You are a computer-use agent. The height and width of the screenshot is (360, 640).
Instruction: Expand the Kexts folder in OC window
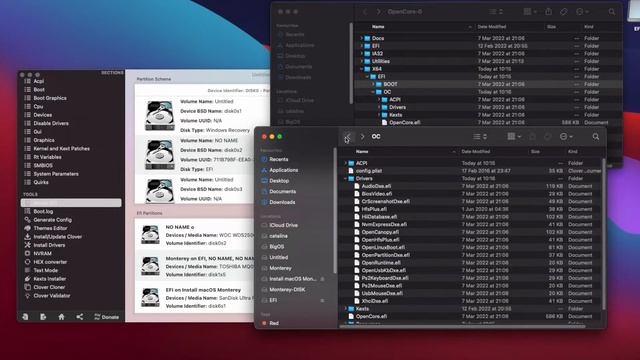coord(345,309)
